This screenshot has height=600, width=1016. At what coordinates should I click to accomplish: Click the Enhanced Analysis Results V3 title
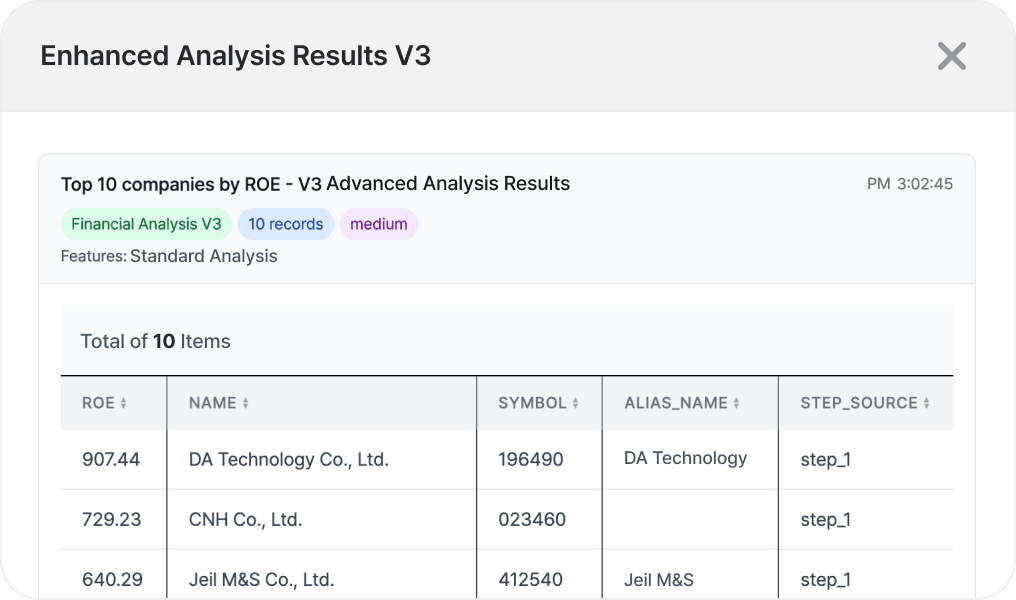(x=236, y=56)
